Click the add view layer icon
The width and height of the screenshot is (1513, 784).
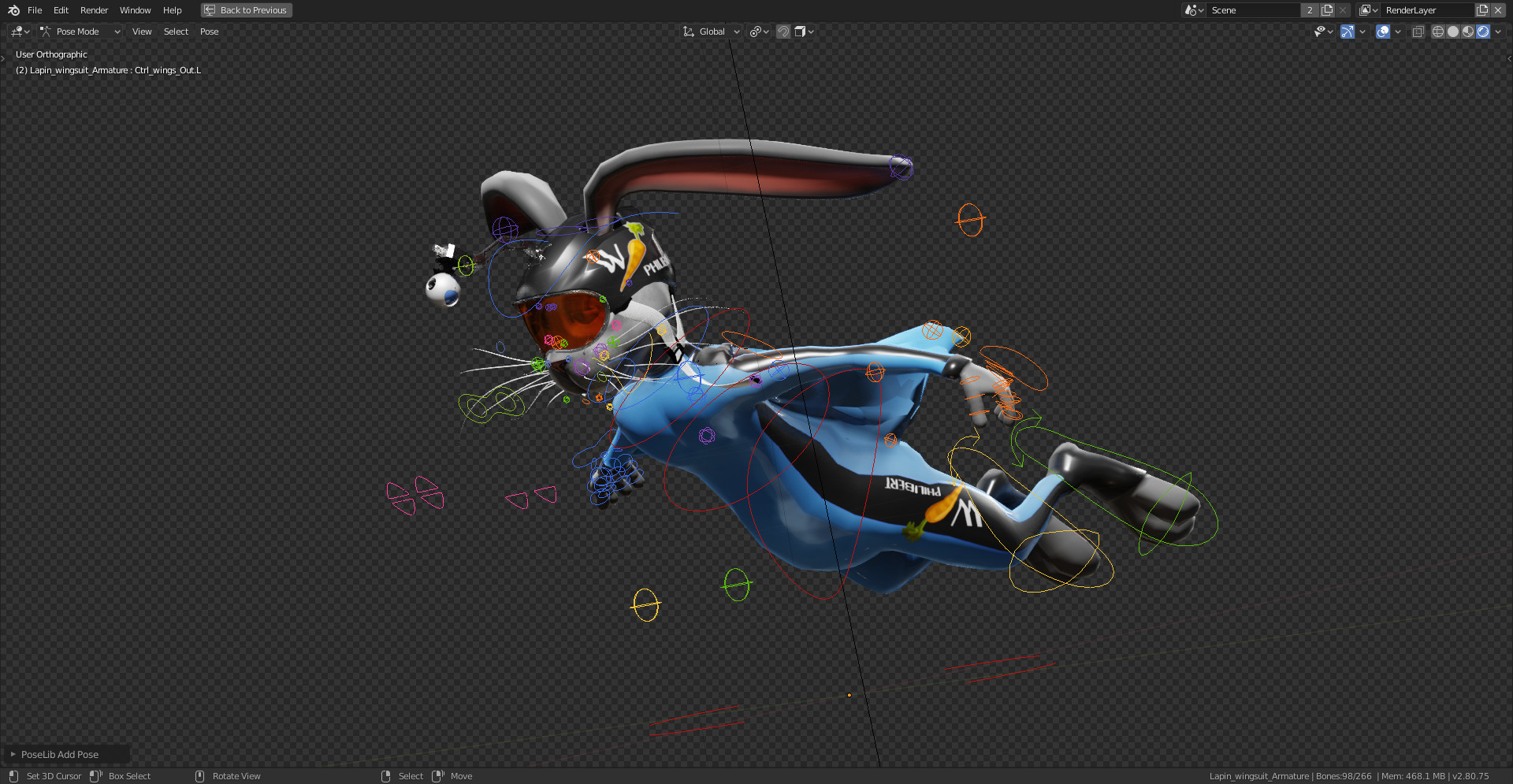(x=1482, y=10)
